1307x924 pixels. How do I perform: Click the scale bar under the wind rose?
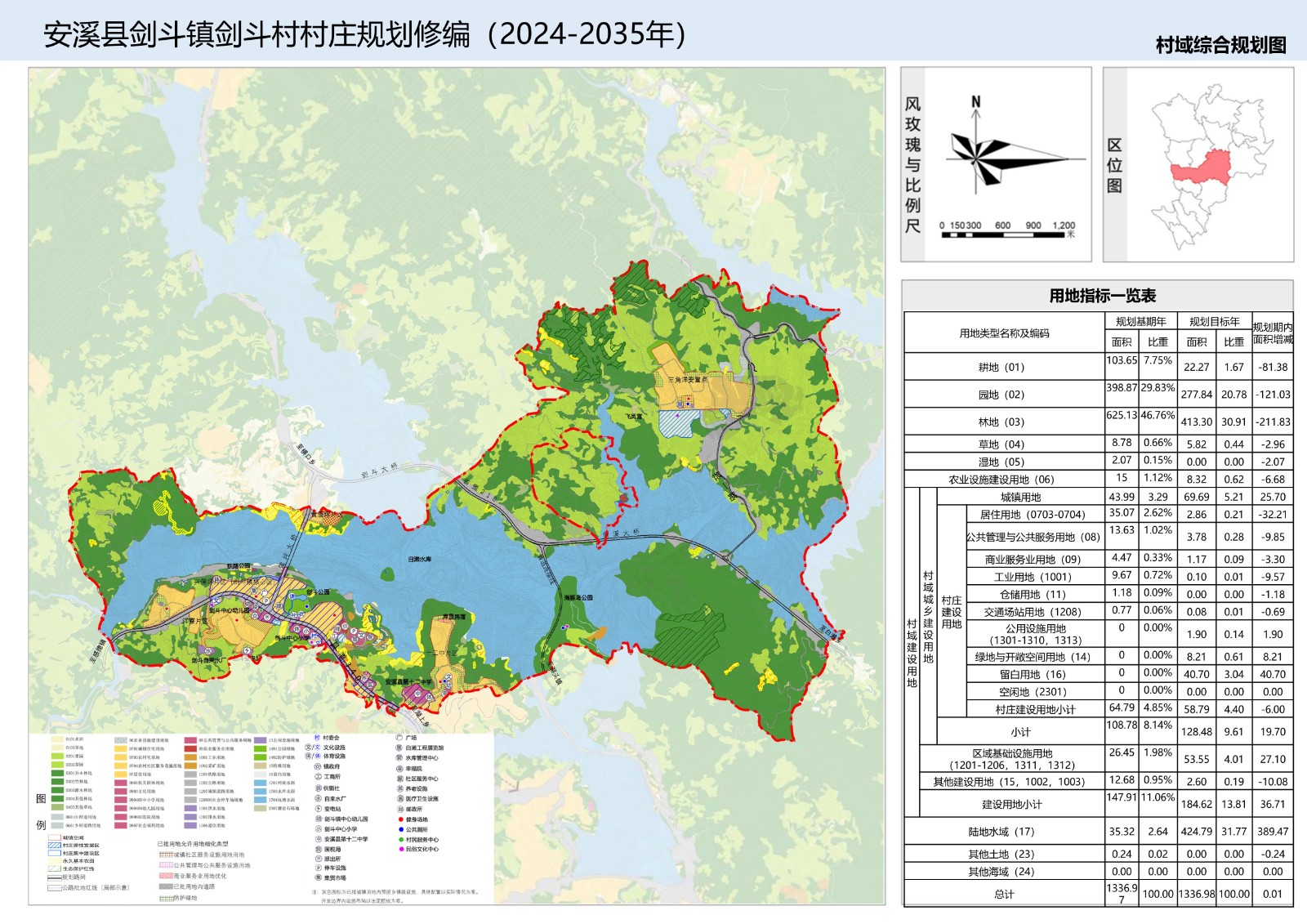pos(1006,234)
